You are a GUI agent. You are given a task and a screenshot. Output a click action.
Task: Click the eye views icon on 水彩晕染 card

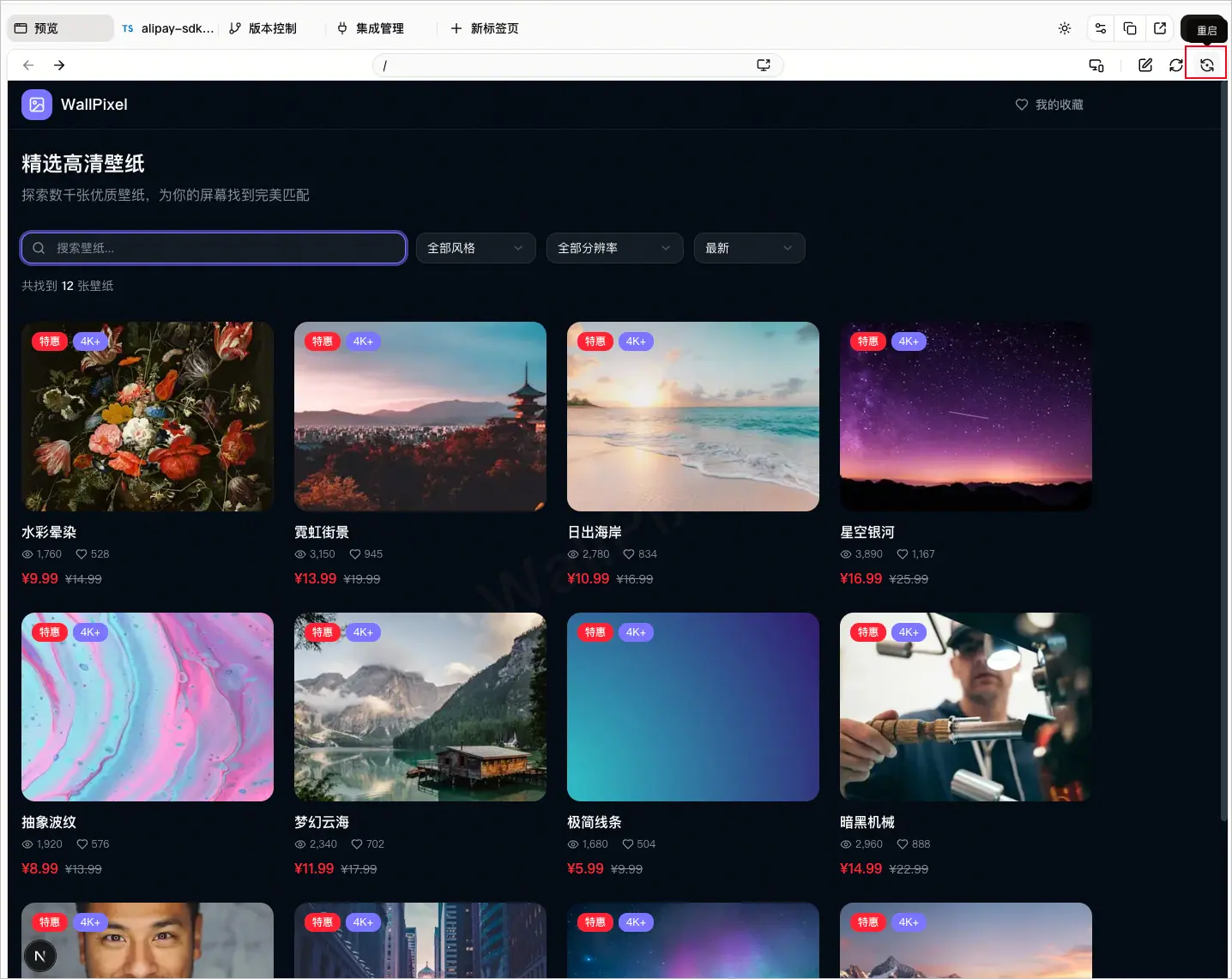27,554
